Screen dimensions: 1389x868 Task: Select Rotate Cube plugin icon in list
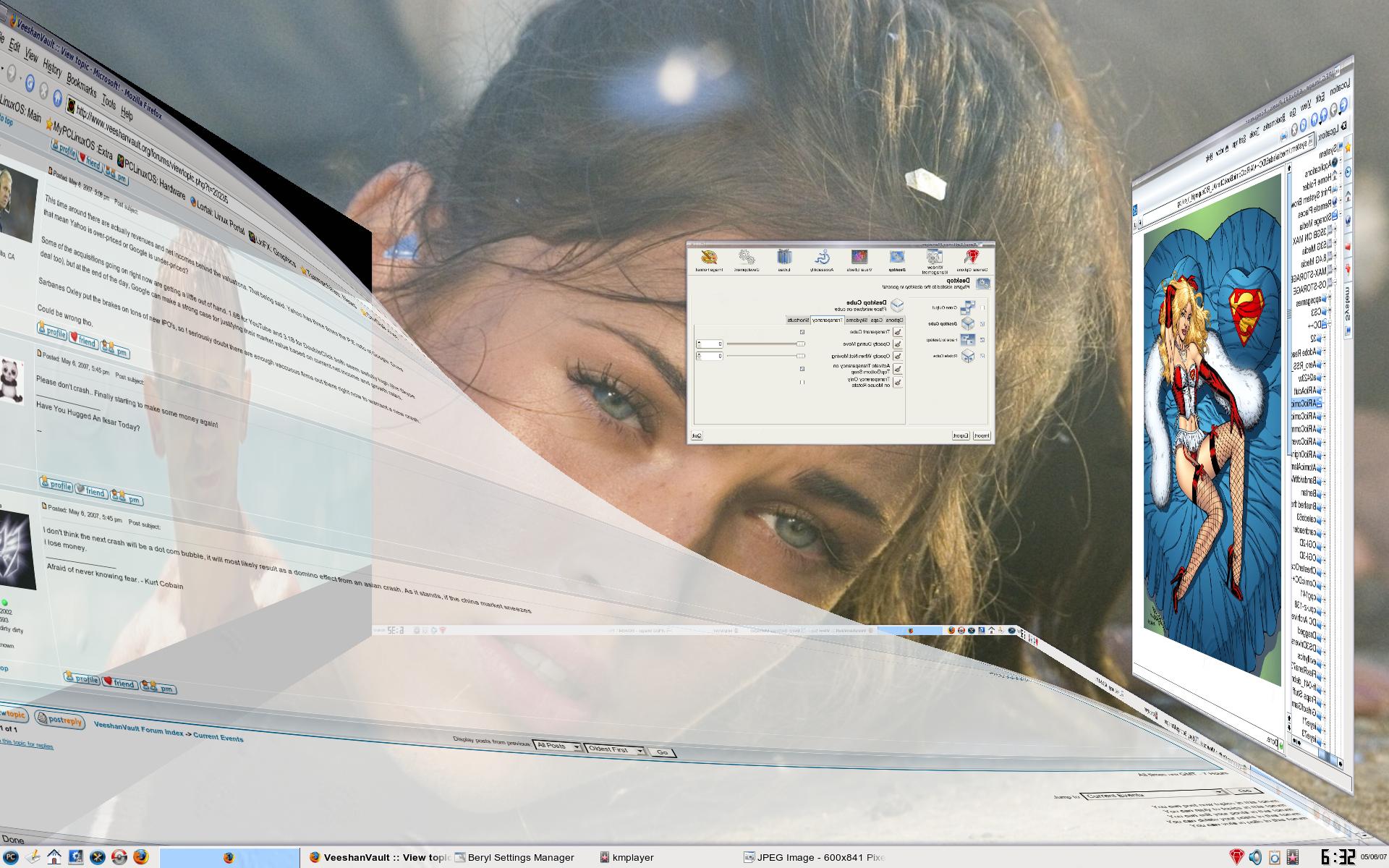pyautogui.click(x=967, y=357)
